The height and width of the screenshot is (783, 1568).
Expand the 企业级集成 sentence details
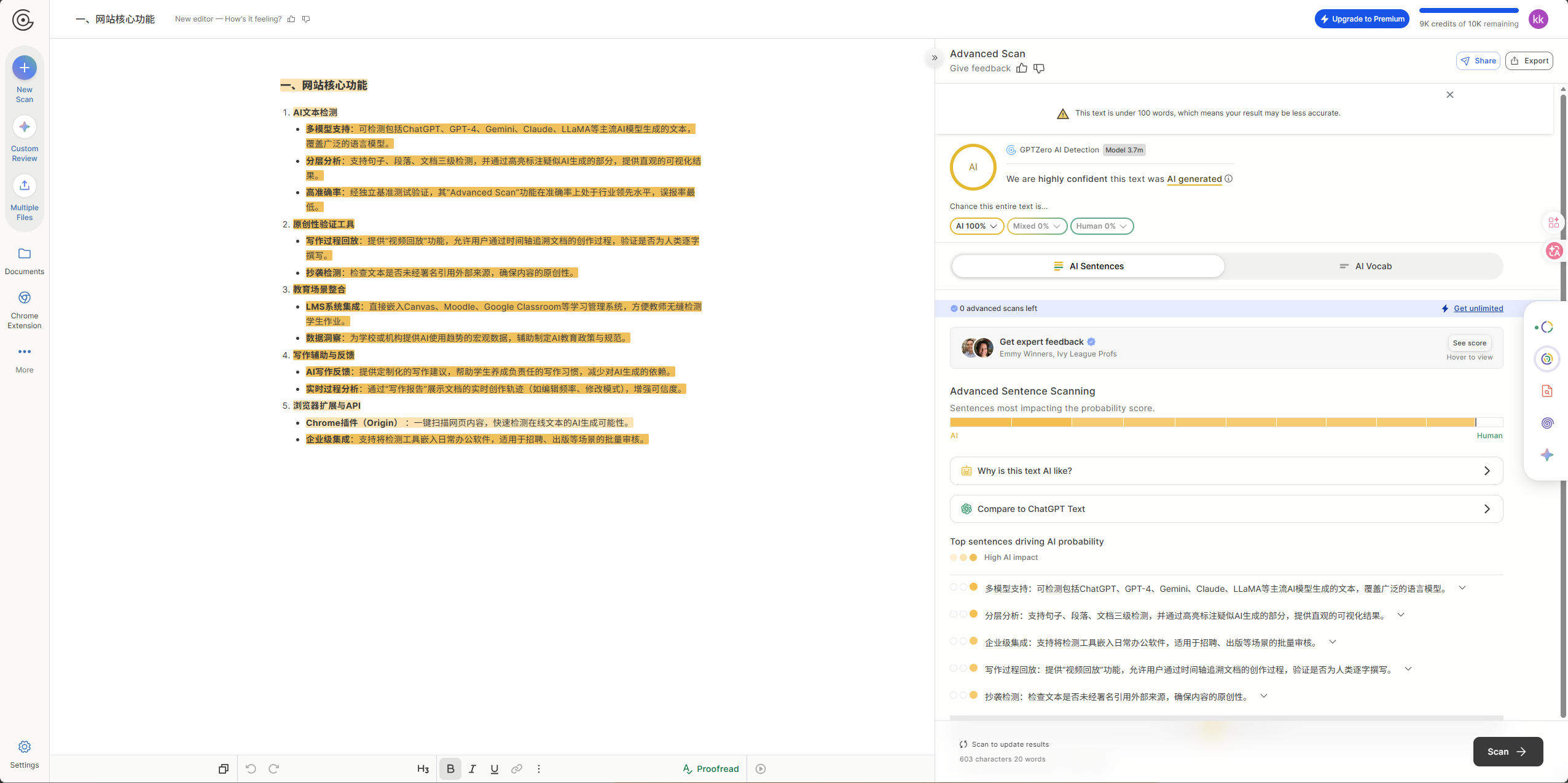click(1333, 642)
